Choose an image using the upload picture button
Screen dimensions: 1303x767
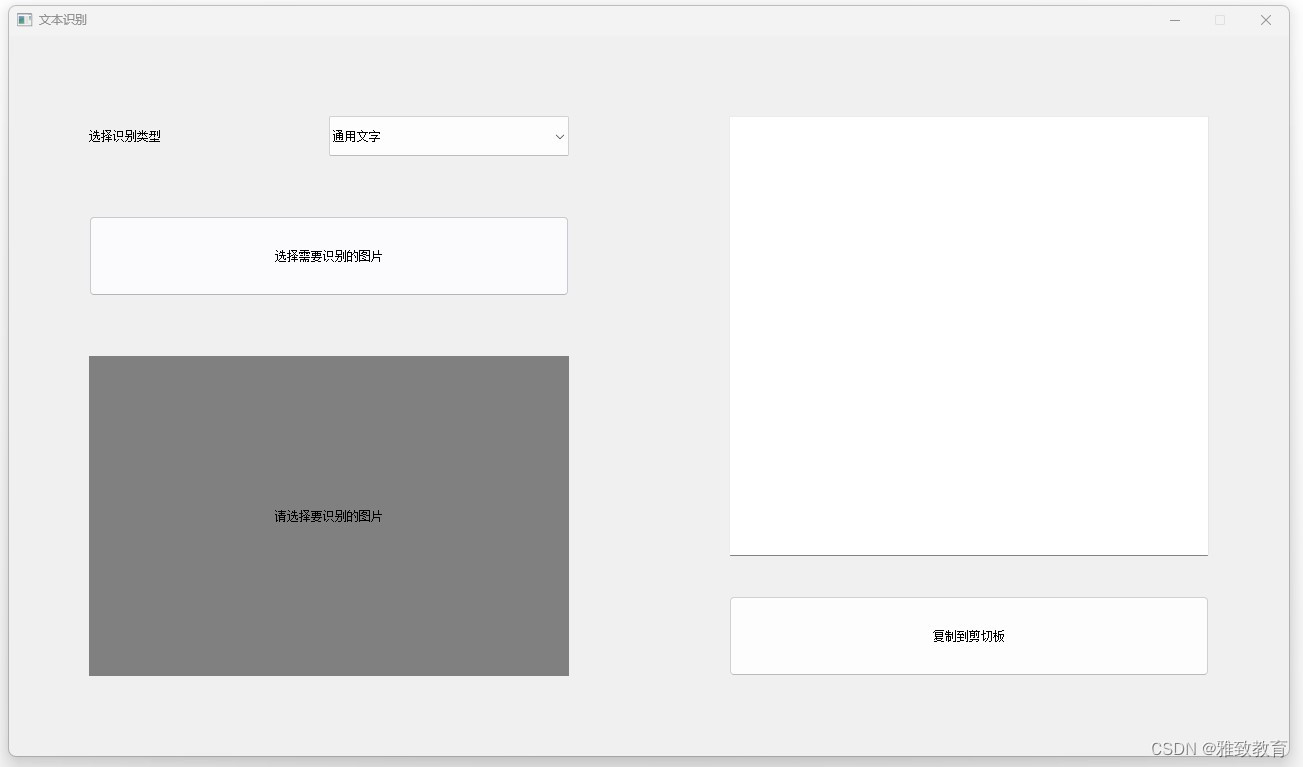[328, 255]
